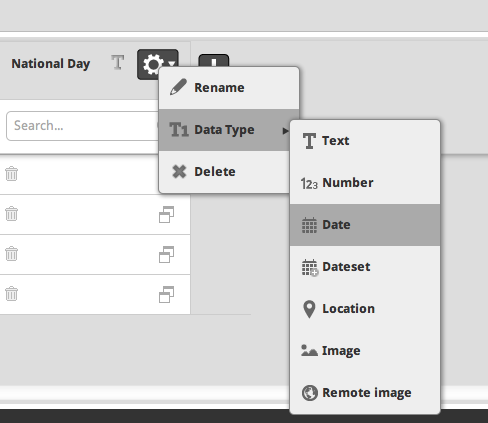Set the data type to Dateset

(365, 267)
